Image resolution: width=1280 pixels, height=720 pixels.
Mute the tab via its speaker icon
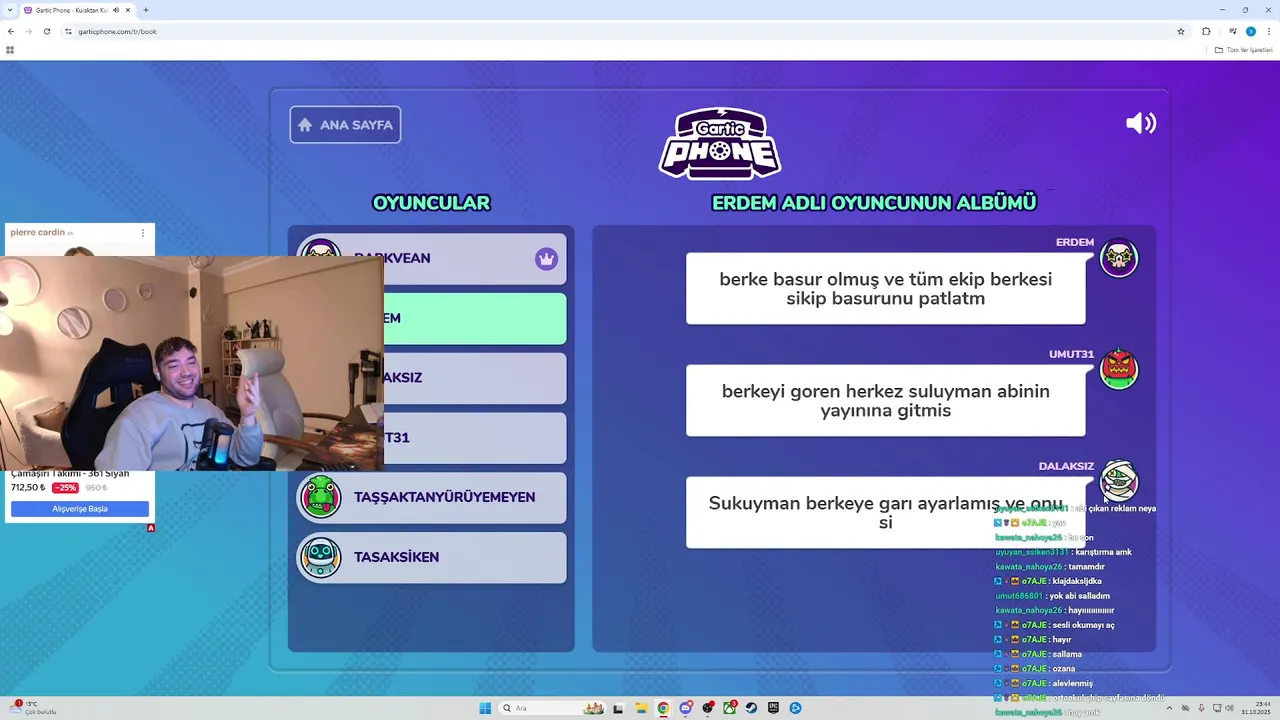[x=116, y=10]
